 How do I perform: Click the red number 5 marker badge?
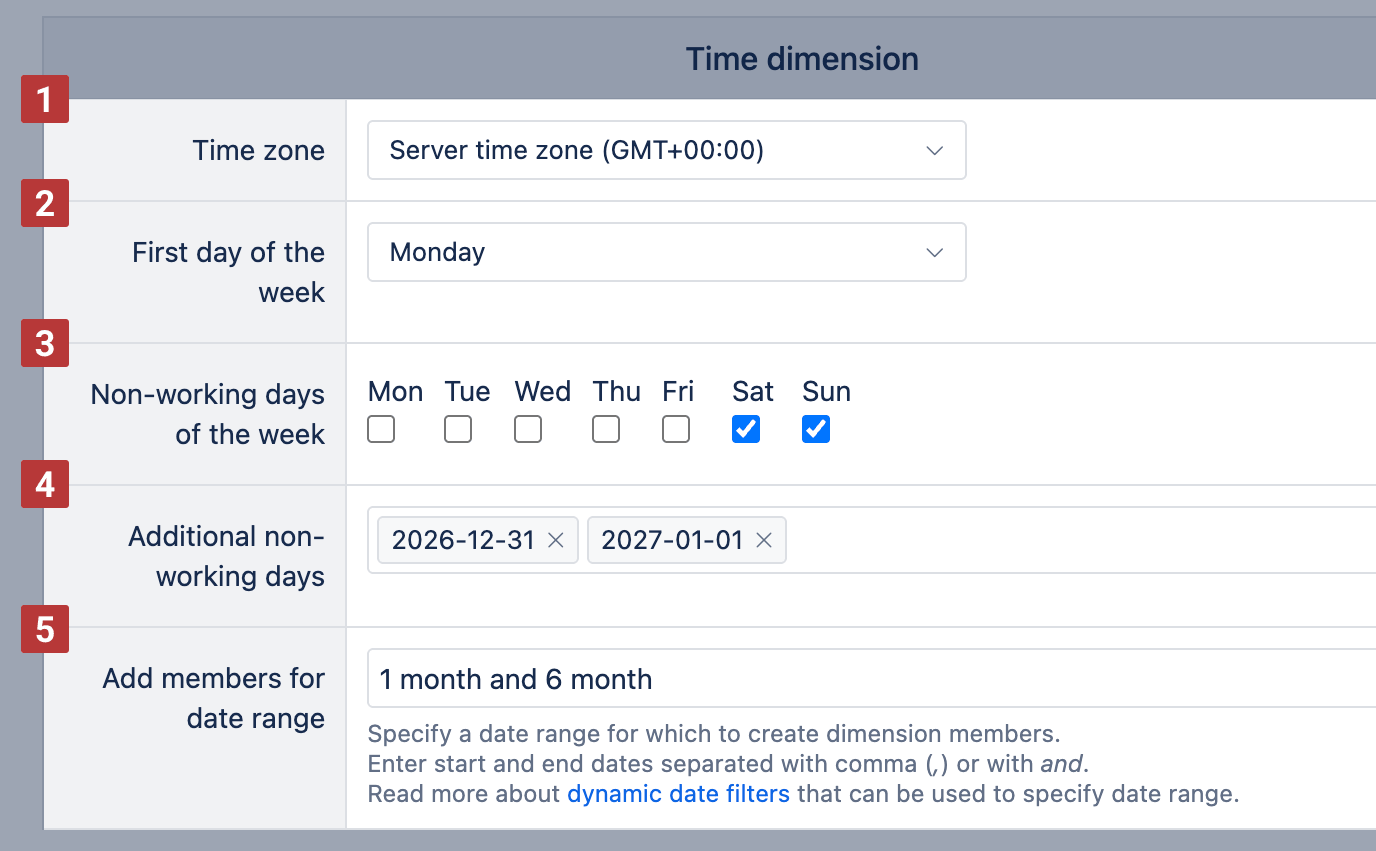point(45,629)
